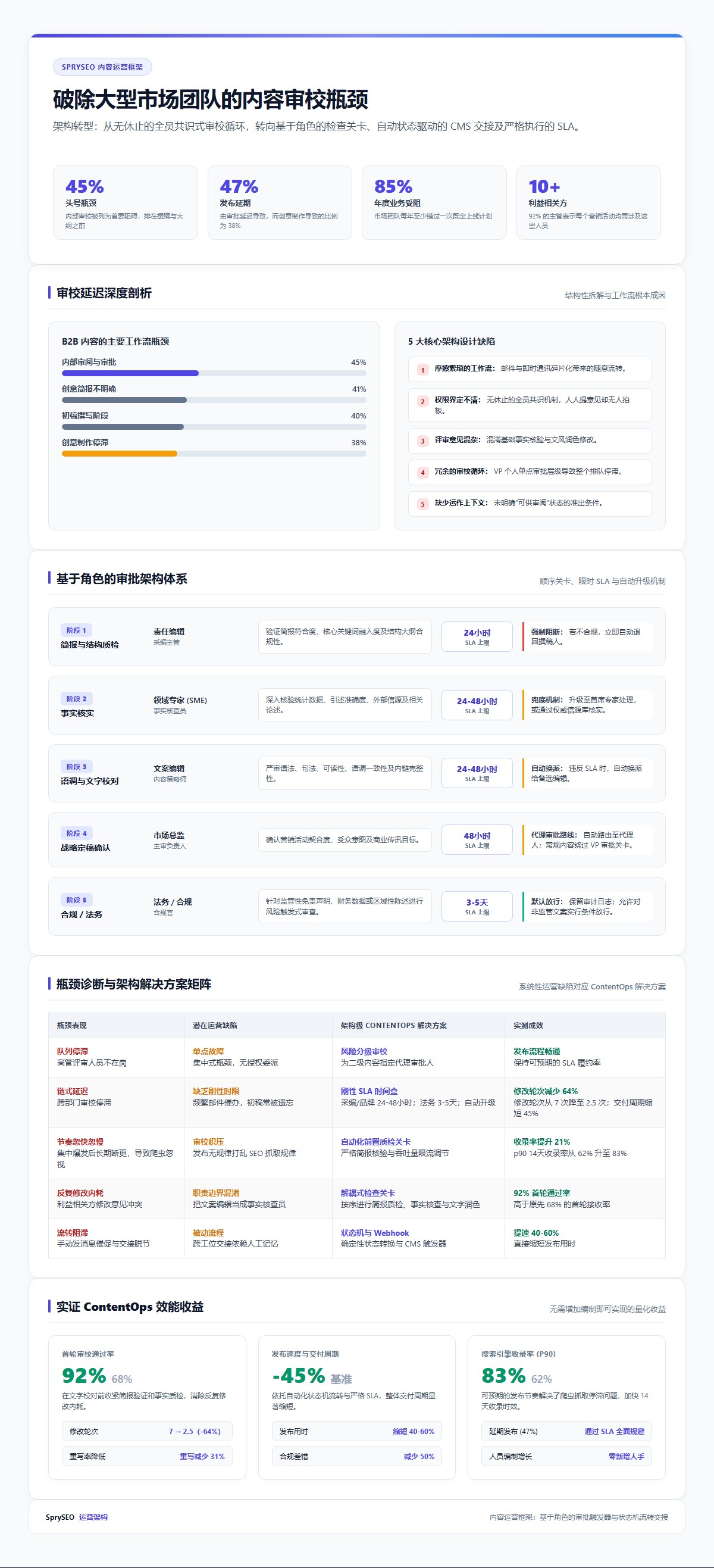Image resolution: width=714 pixels, height=1568 pixels.
Task: Click number badge 5 缺少运作上下文
Action: click(x=422, y=504)
